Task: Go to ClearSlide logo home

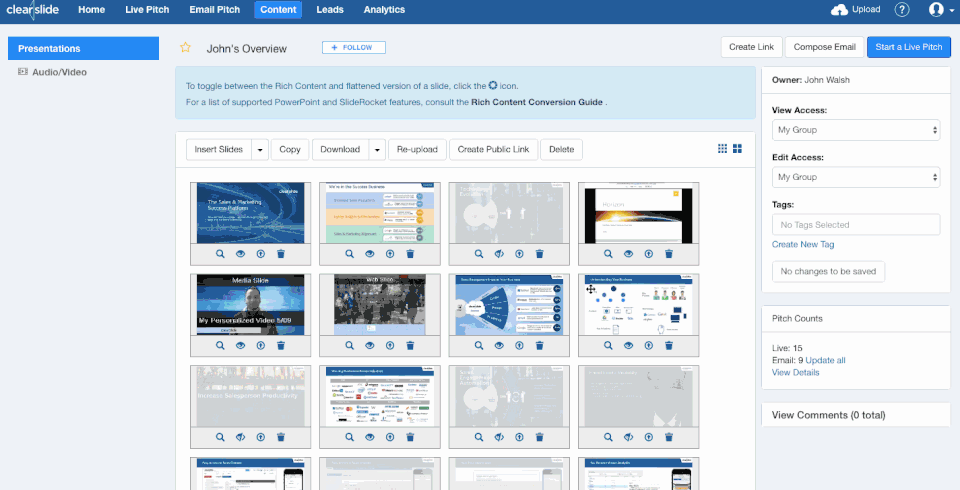Action: coord(32,10)
